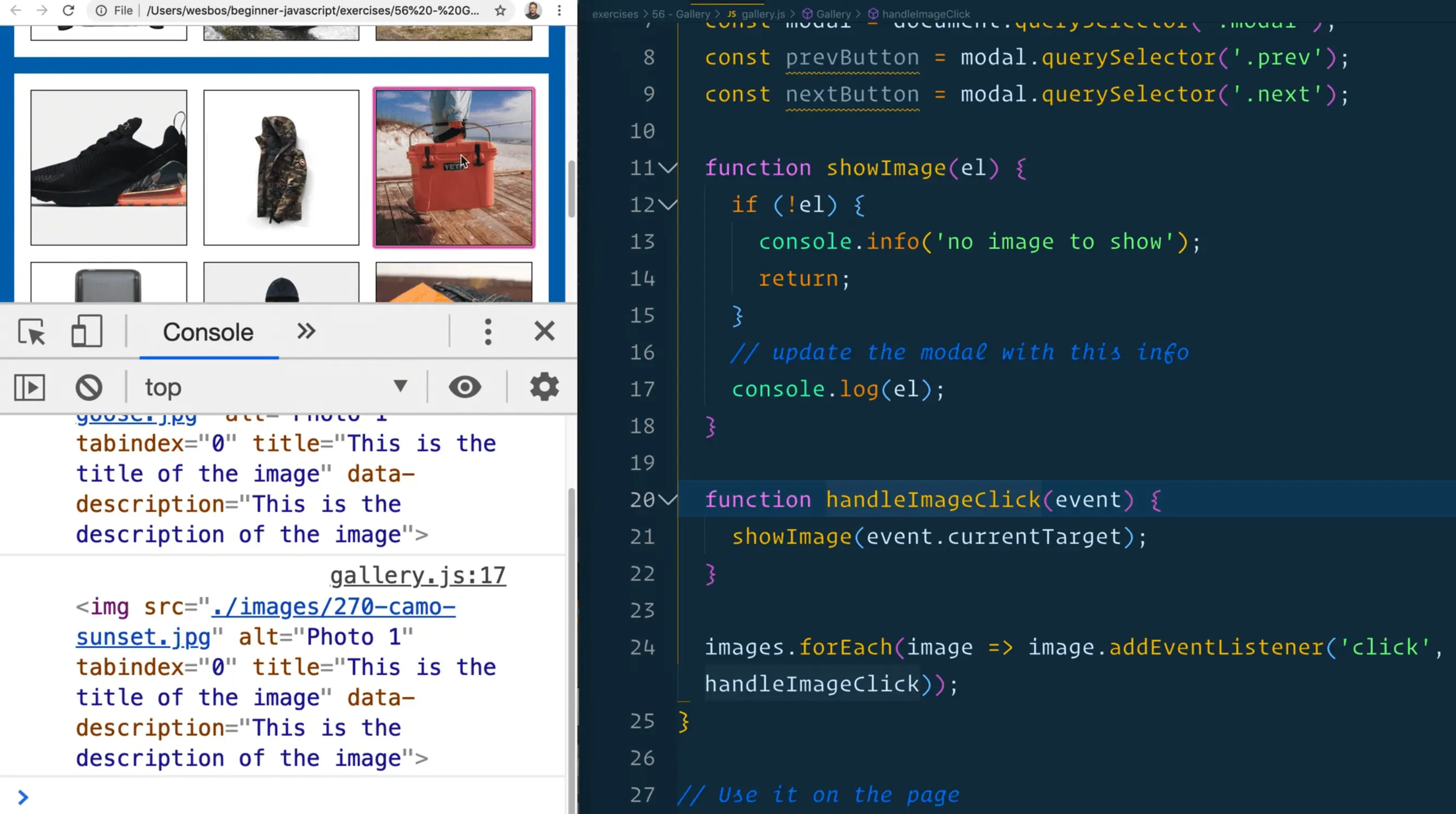The image size is (1456, 814).
Task: Collapse the showImage function fold arrow
Action: click(668, 168)
